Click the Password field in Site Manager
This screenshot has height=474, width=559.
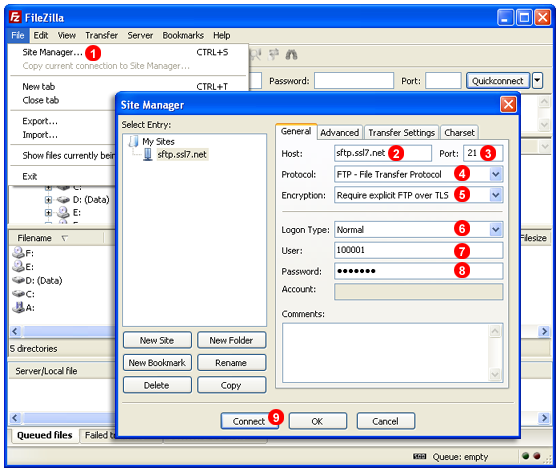click(x=419, y=271)
